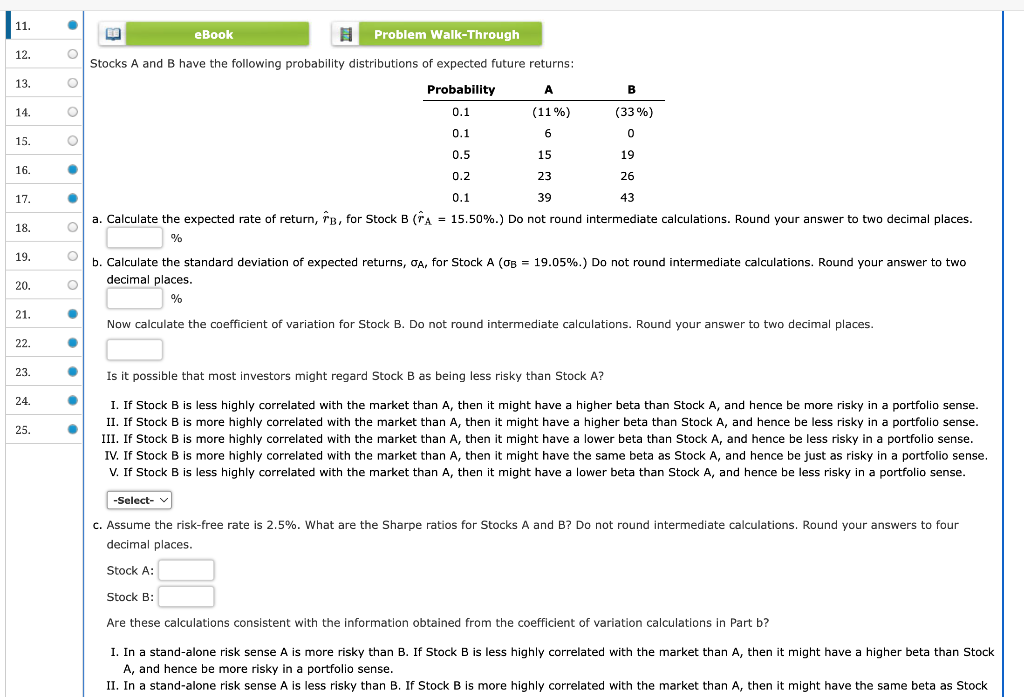This screenshot has width=1024, height=697.
Task: Click the Stock A Sharpe ratio field
Action: [187, 570]
